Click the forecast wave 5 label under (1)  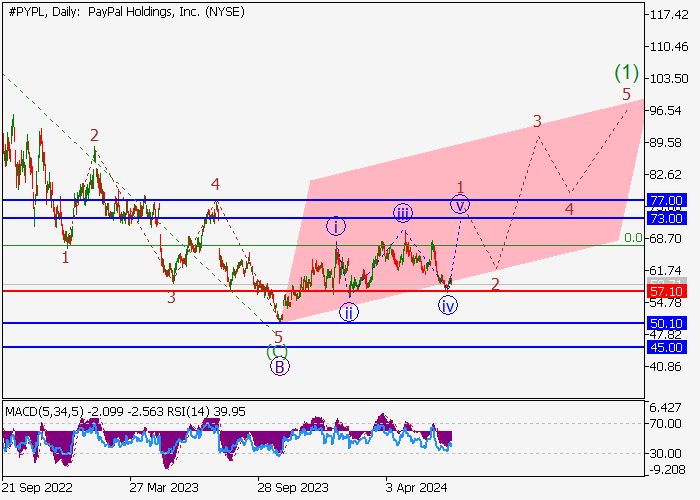click(x=627, y=95)
